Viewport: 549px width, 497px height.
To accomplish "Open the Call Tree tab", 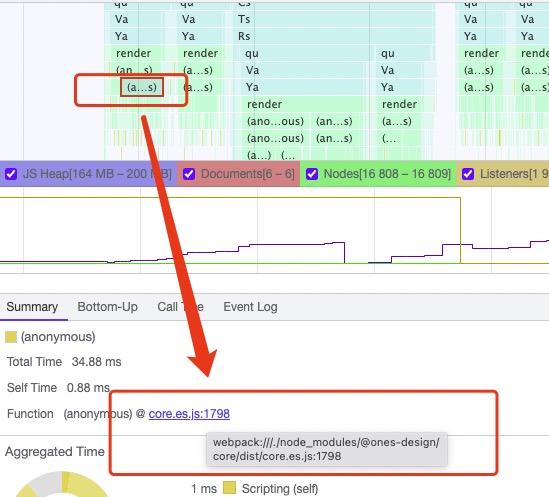I will pos(180,307).
